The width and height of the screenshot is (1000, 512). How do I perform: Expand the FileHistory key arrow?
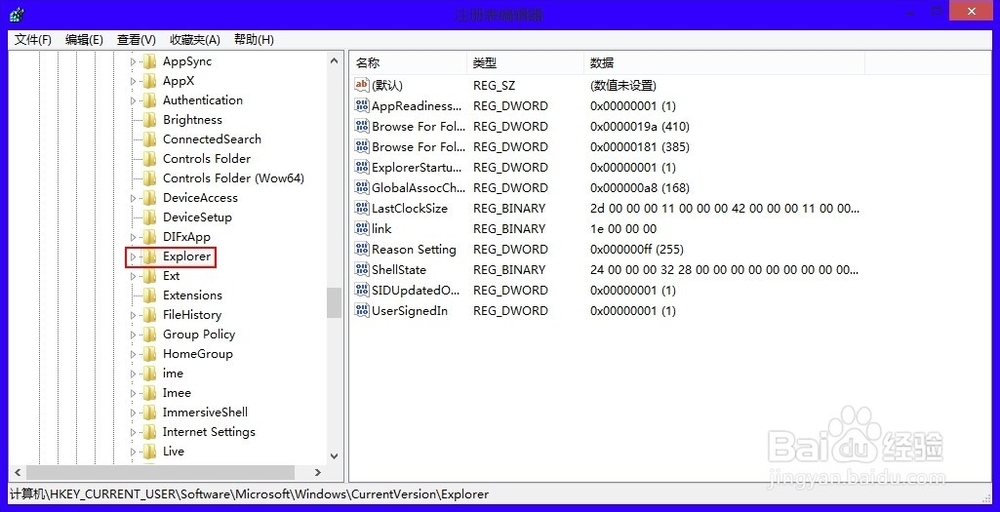pos(133,315)
